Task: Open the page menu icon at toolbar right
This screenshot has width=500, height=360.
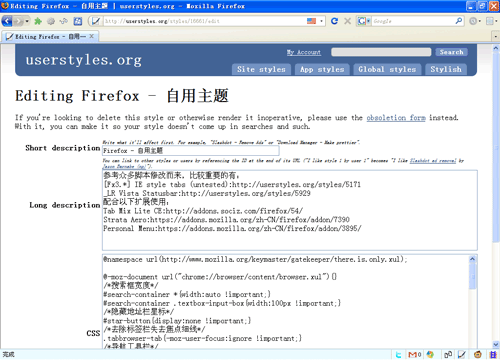Action: (x=491, y=21)
